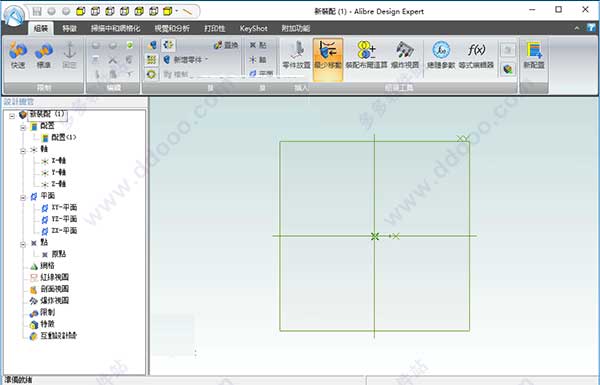The height and width of the screenshot is (385, 600).
Task: Click the 快速 quick constraint icon
Action: (x=18, y=55)
